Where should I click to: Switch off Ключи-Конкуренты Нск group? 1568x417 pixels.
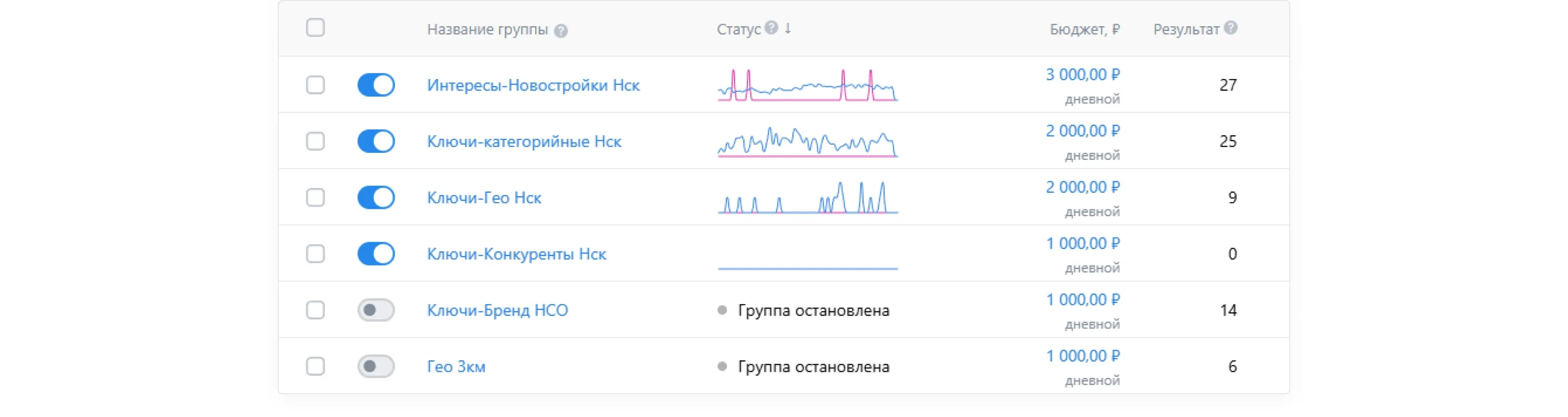coord(375,254)
